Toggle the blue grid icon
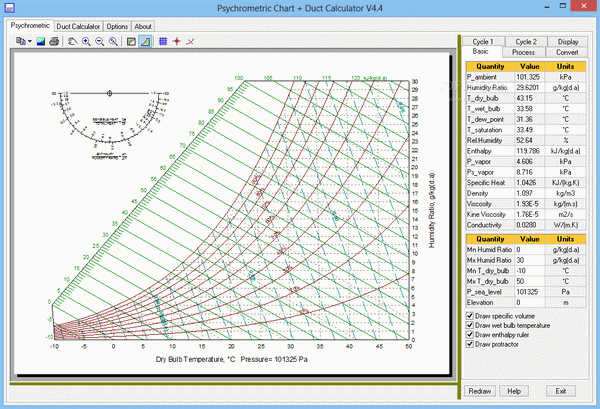Viewport: 600px width, 409px height. (x=164, y=42)
